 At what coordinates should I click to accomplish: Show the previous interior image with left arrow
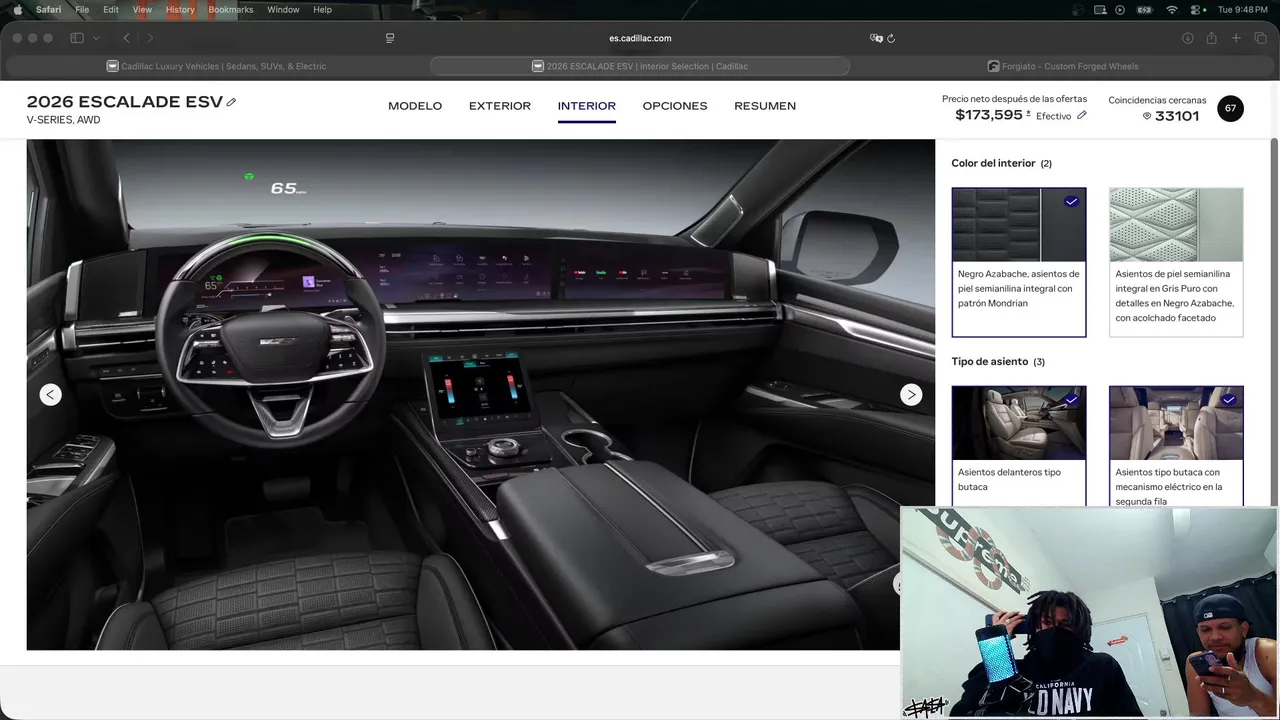click(x=51, y=395)
